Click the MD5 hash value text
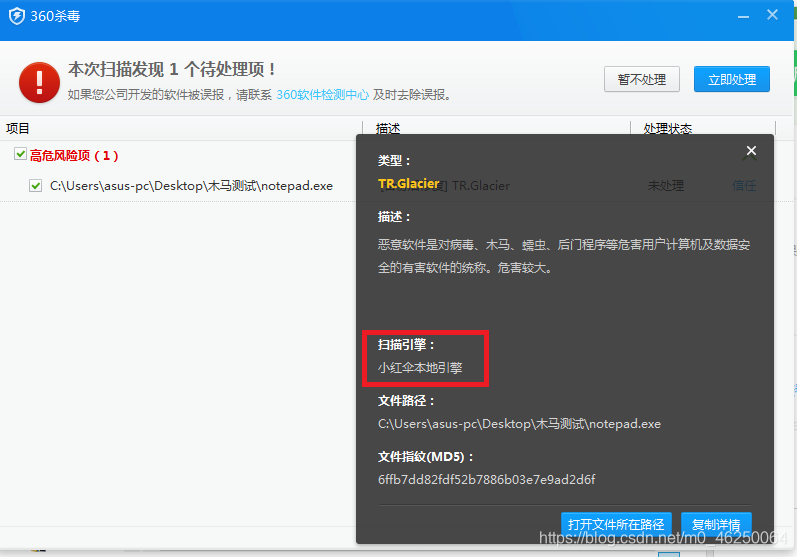The image size is (797, 557). point(486,480)
